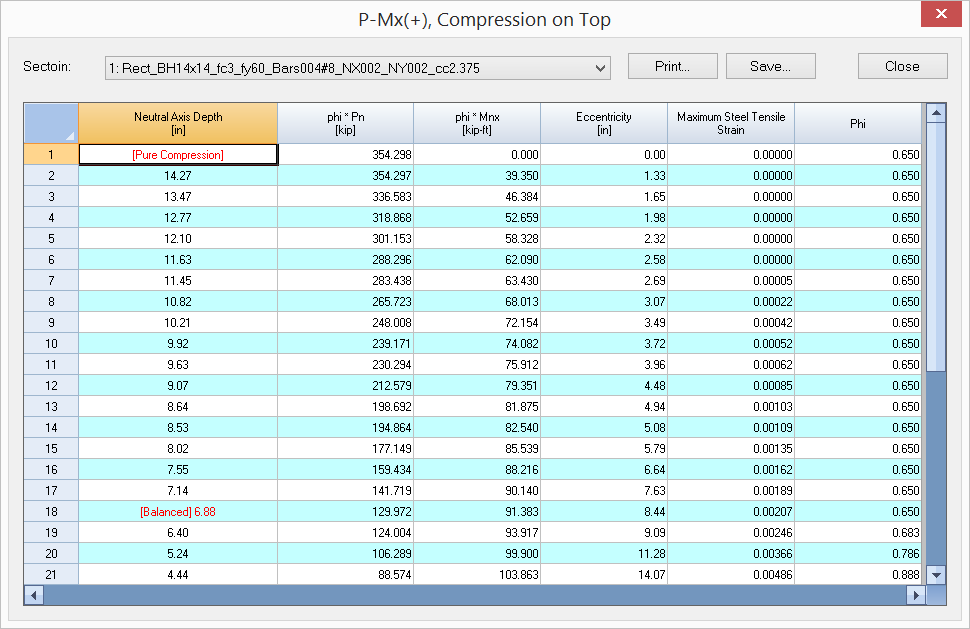Click the horizontal scrollbar left arrow
970x629 pixels.
[x=34, y=595]
